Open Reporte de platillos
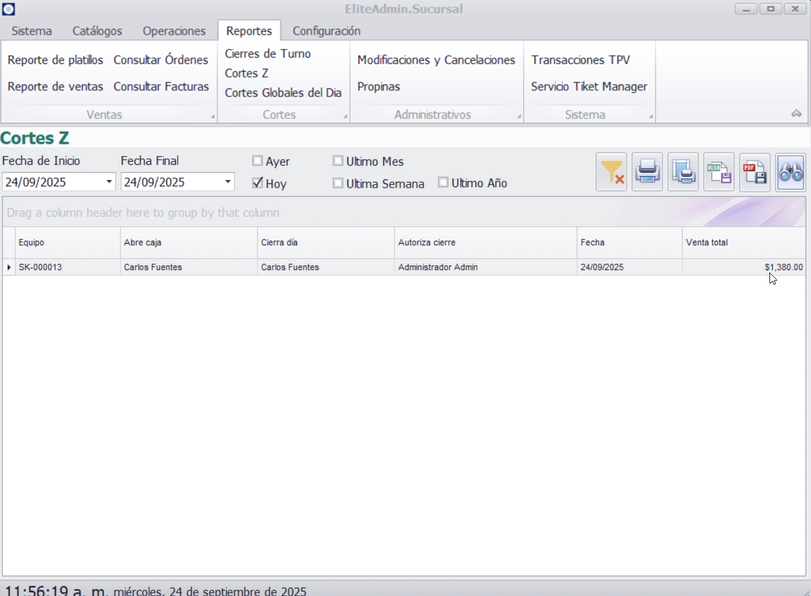This screenshot has height=596, width=811. pyautogui.click(x=55, y=60)
